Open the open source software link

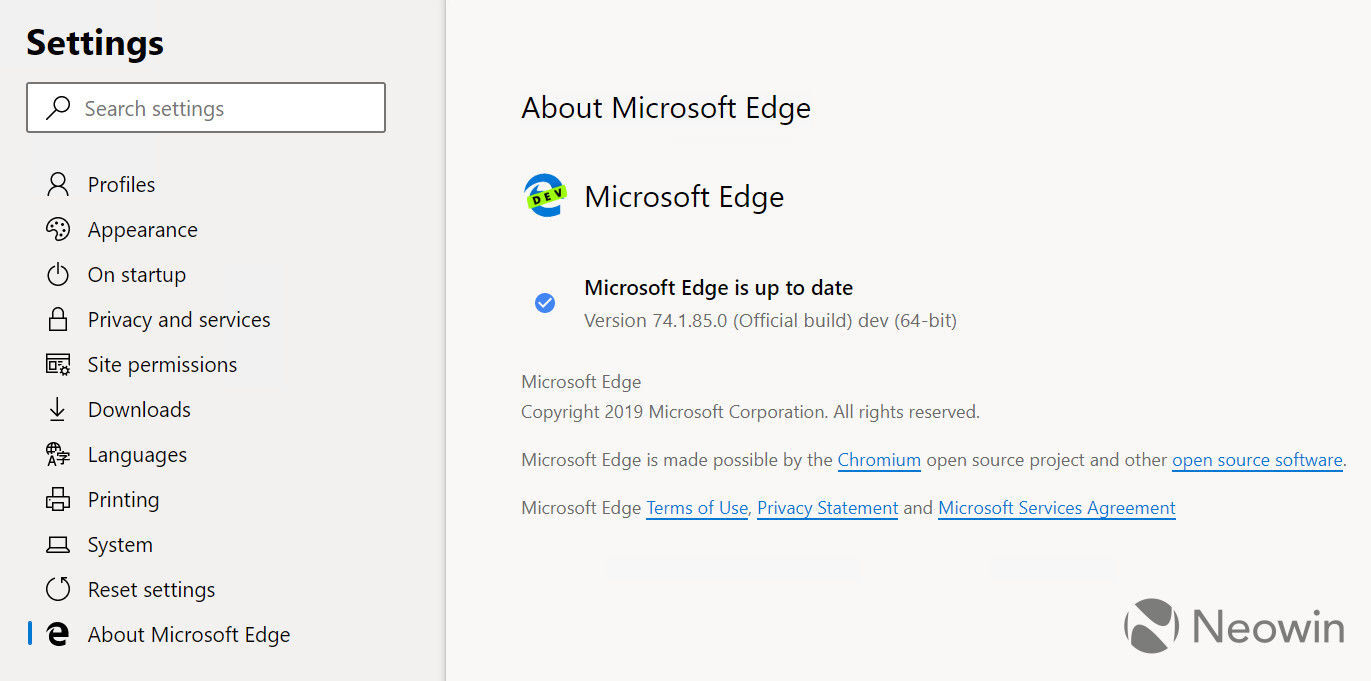coord(1256,460)
